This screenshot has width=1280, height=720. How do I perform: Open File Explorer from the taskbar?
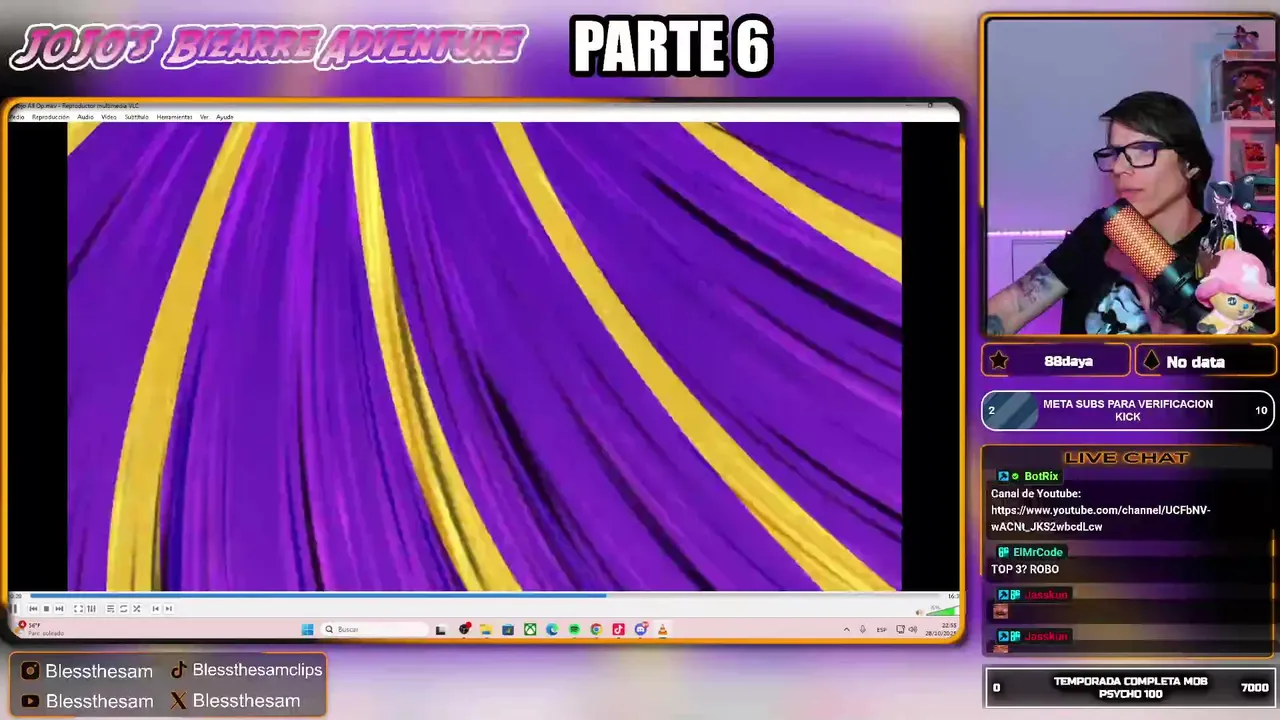[485, 629]
